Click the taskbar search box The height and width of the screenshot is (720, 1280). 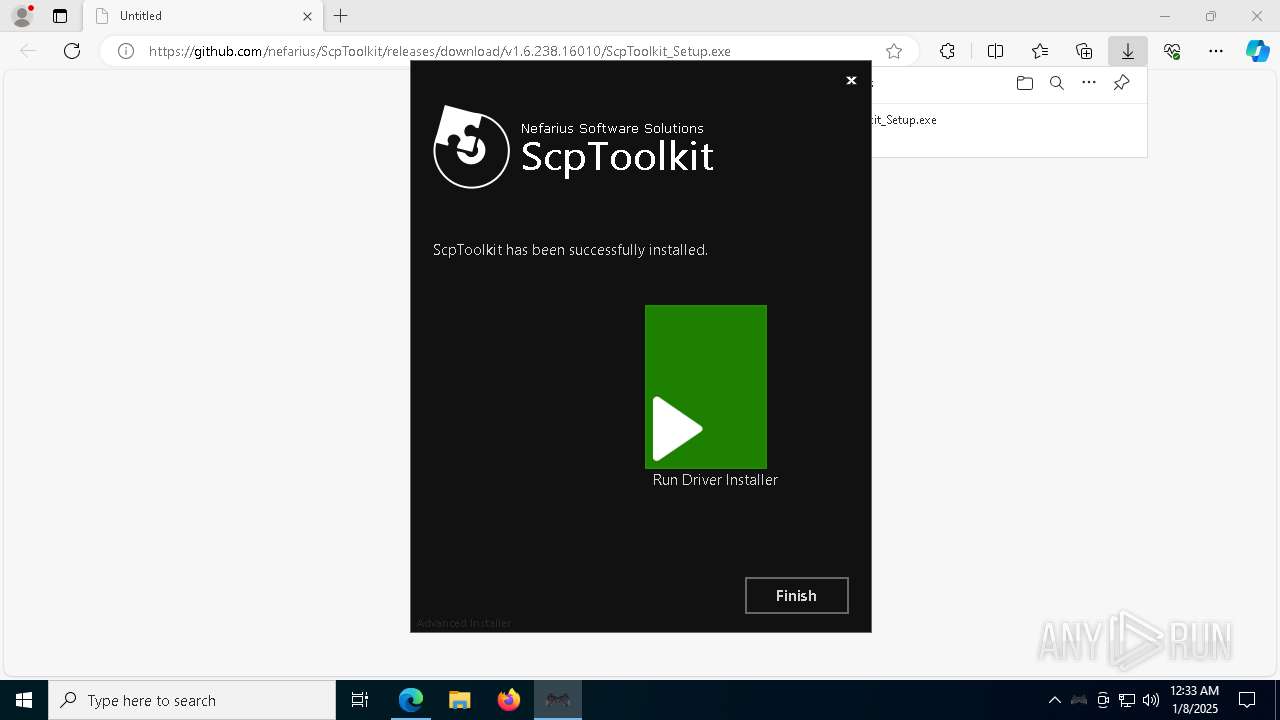pos(192,700)
